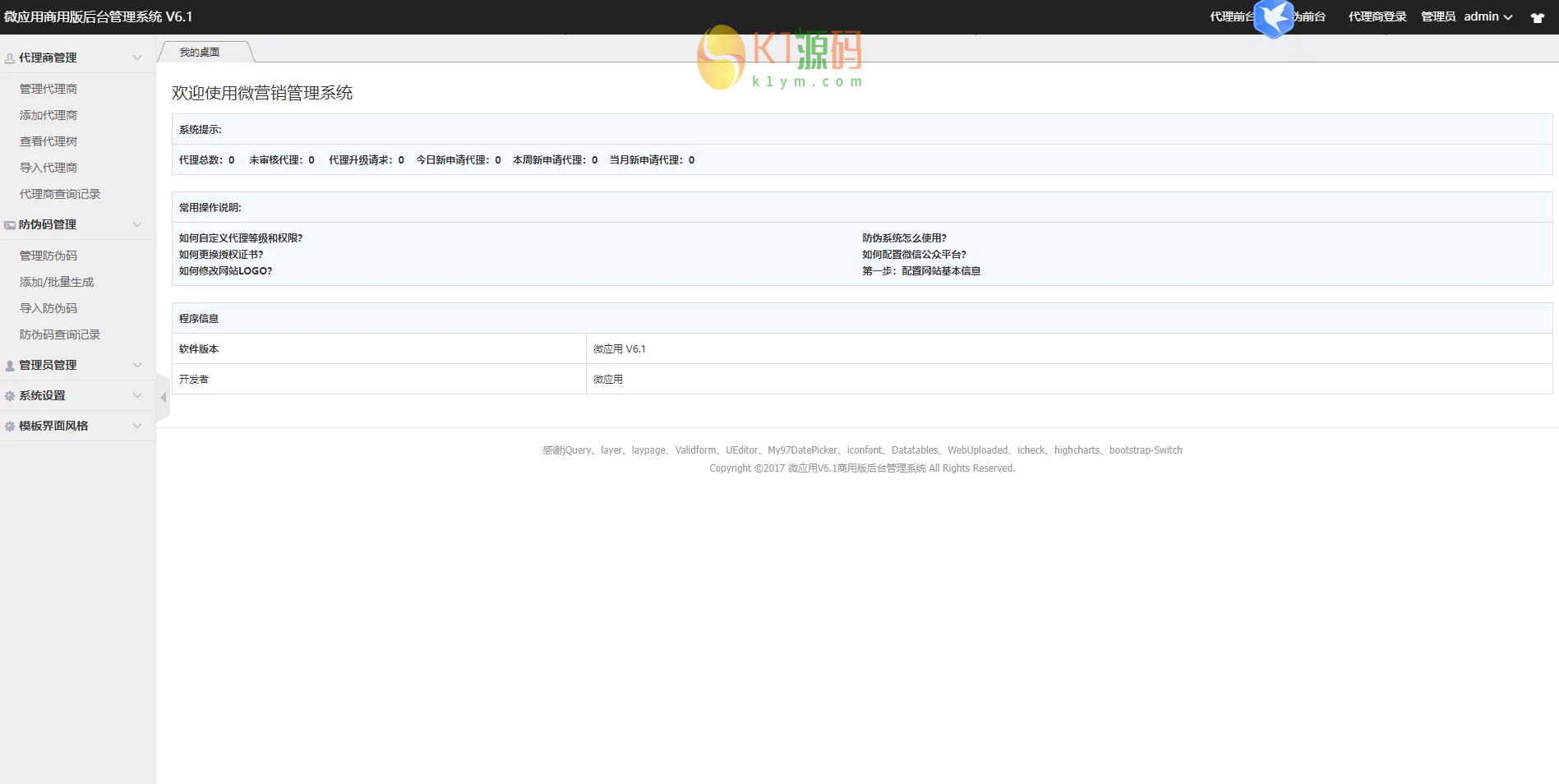
Task: Click the 常用操作说明: panel header
Action: click(x=862, y=208)
